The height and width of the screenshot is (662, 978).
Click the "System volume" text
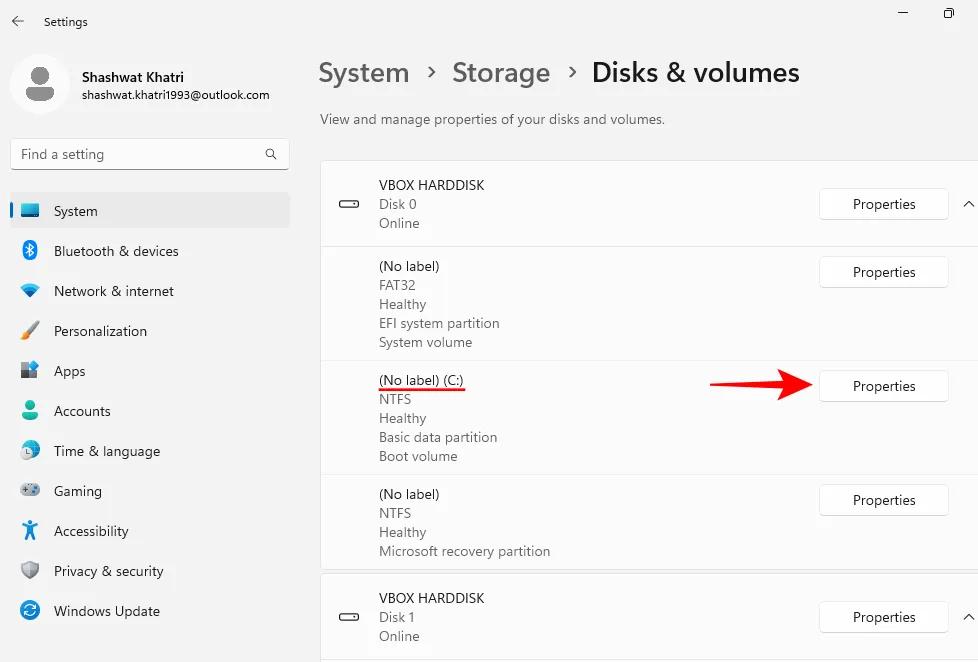click(x=425, y=342)
